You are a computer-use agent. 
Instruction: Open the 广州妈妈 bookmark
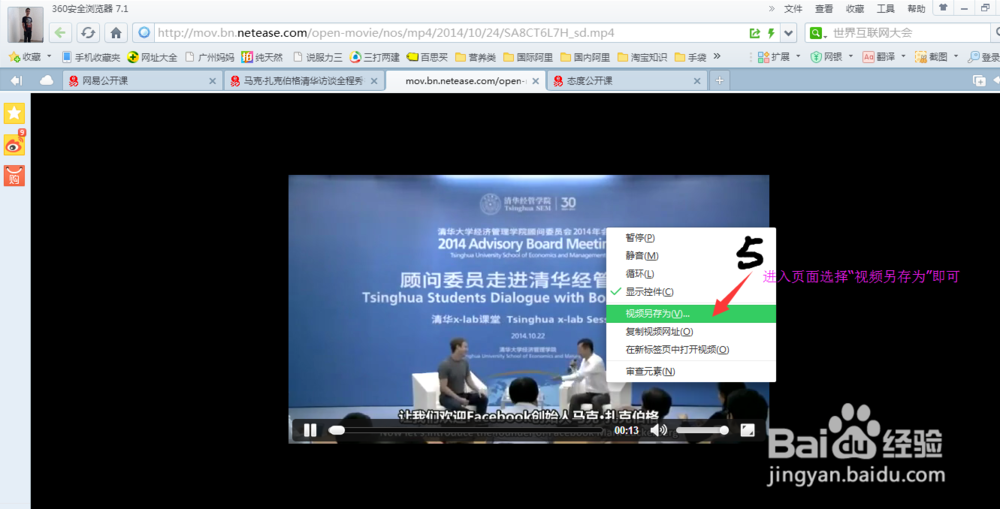coord(210,57)
